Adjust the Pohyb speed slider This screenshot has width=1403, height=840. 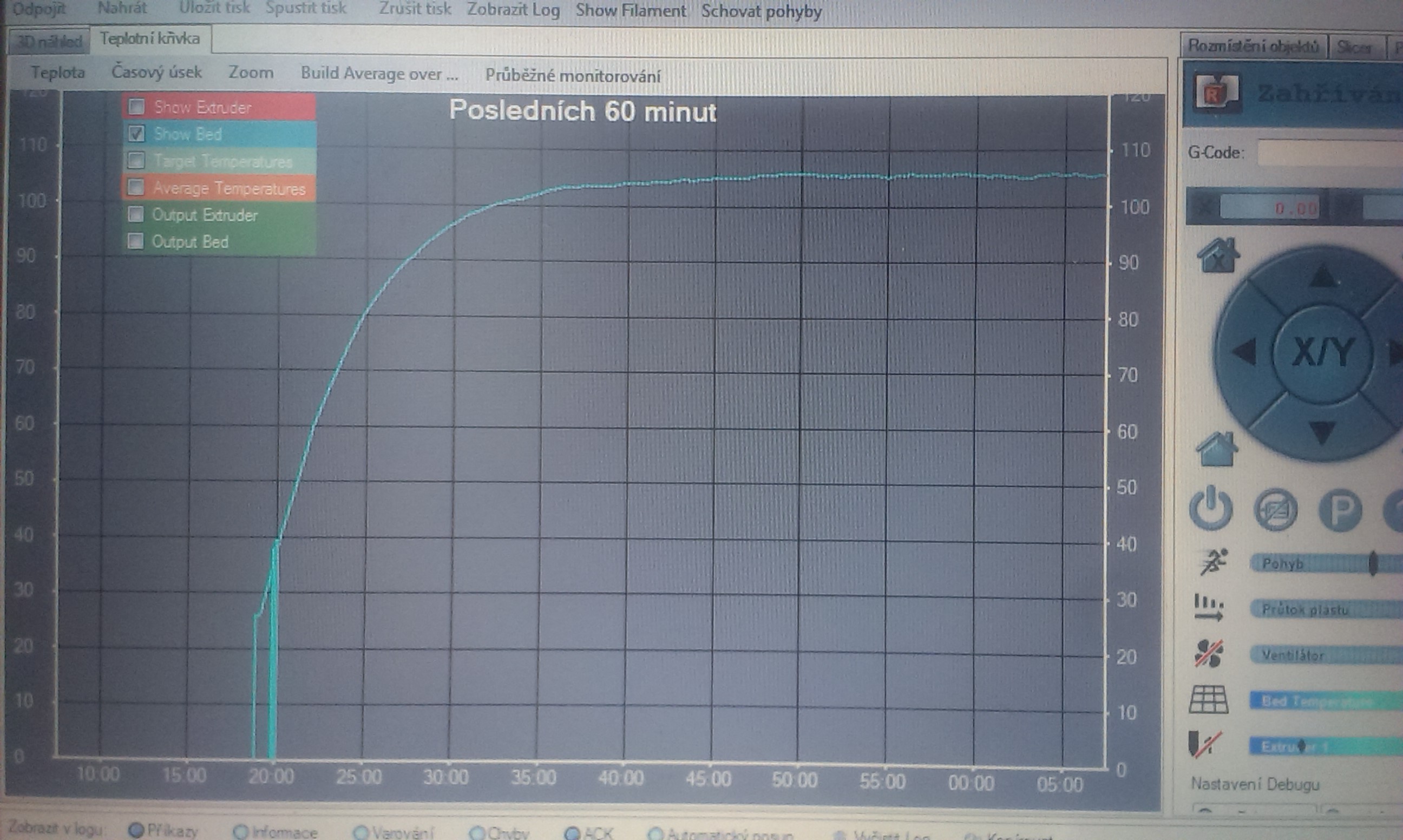pyautogui.click(x=1373, y=563)
